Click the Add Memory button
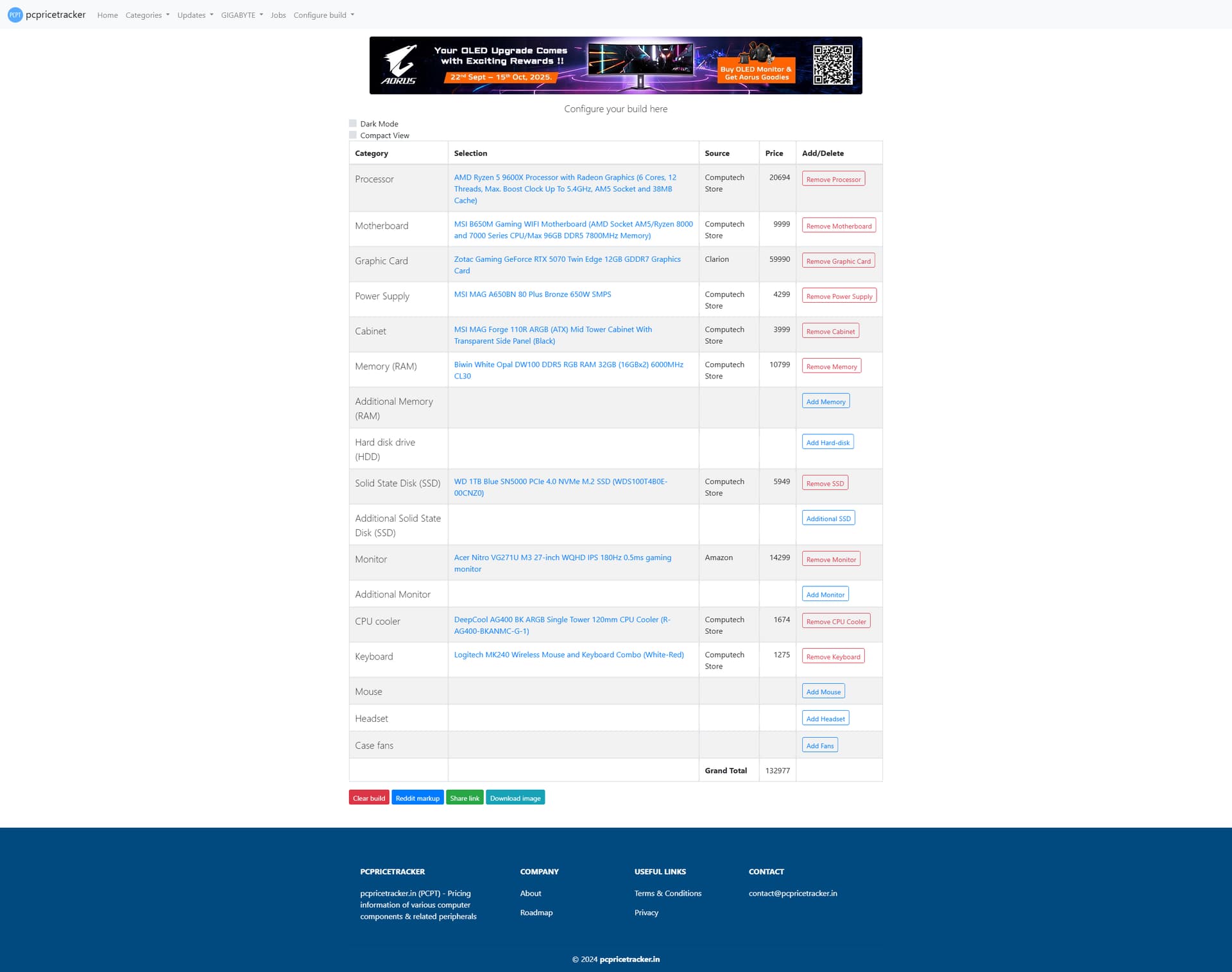The width and height of the screenshot is (1232, 972). point(825,402)
